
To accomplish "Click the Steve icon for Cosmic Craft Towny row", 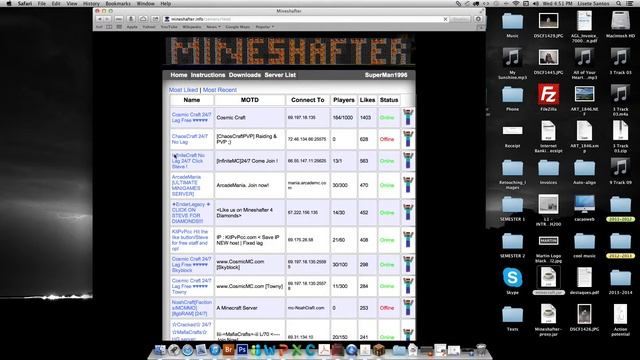I will tap(408, 286).
